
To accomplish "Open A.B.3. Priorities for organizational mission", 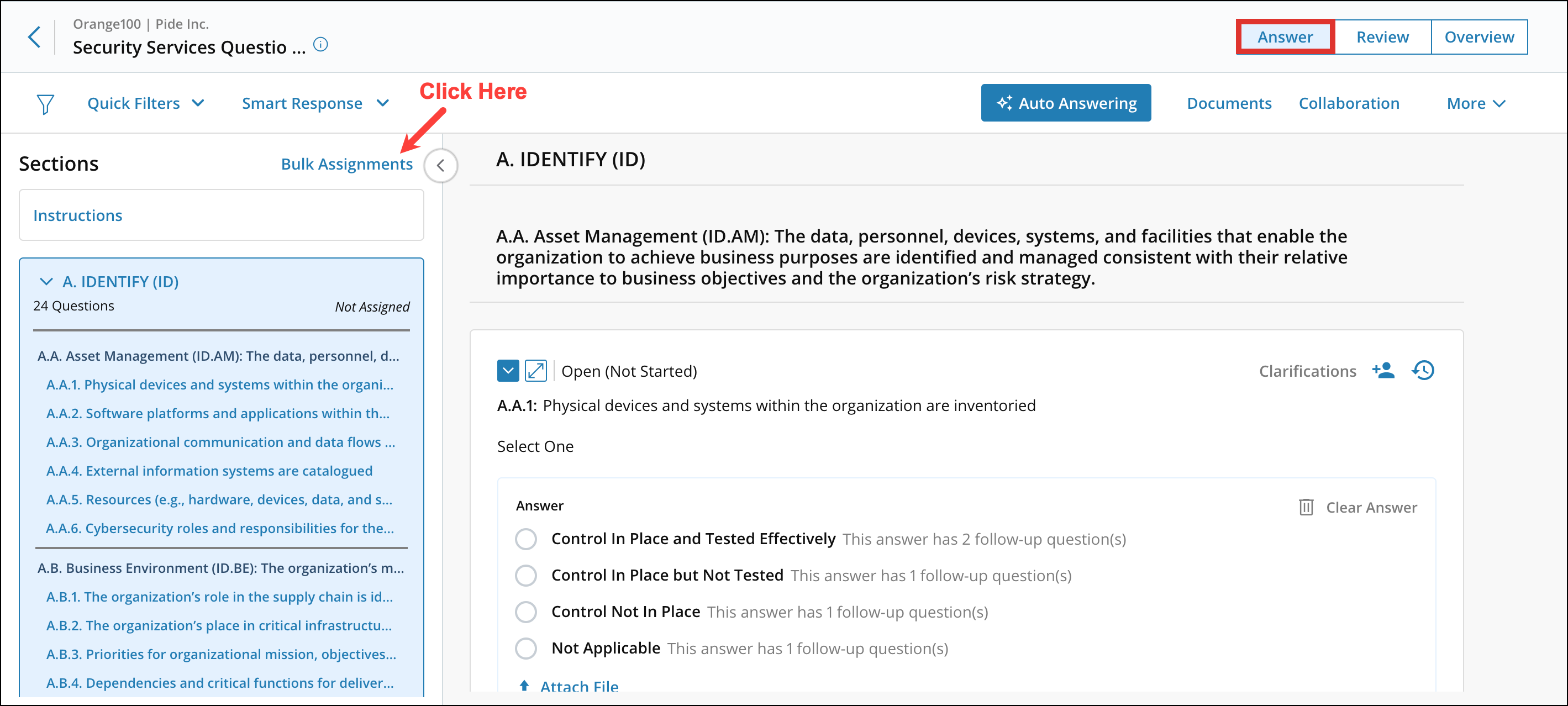I will (x=221, y=654).
